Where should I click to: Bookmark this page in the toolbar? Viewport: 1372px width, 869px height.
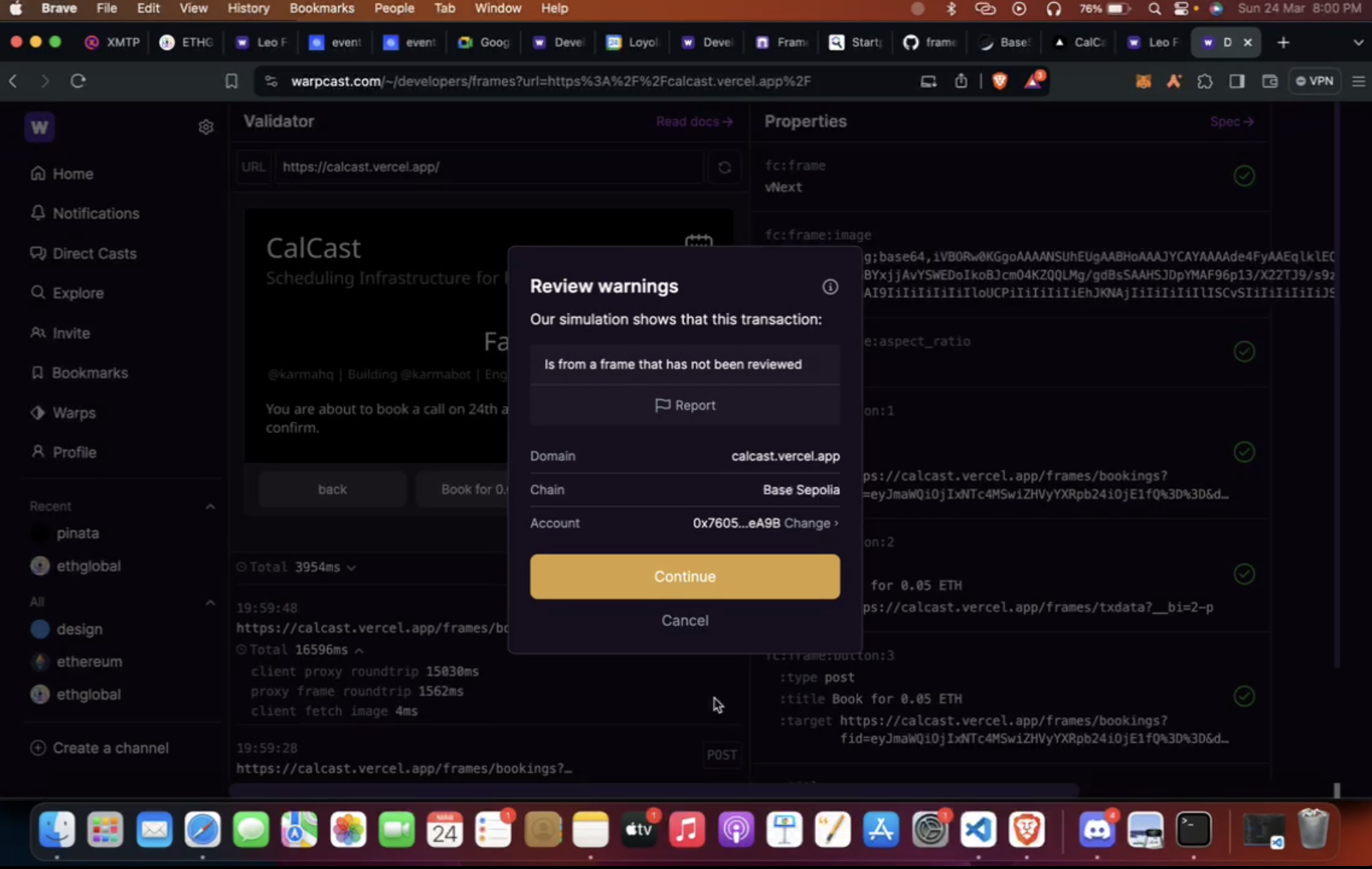(231, 81)
